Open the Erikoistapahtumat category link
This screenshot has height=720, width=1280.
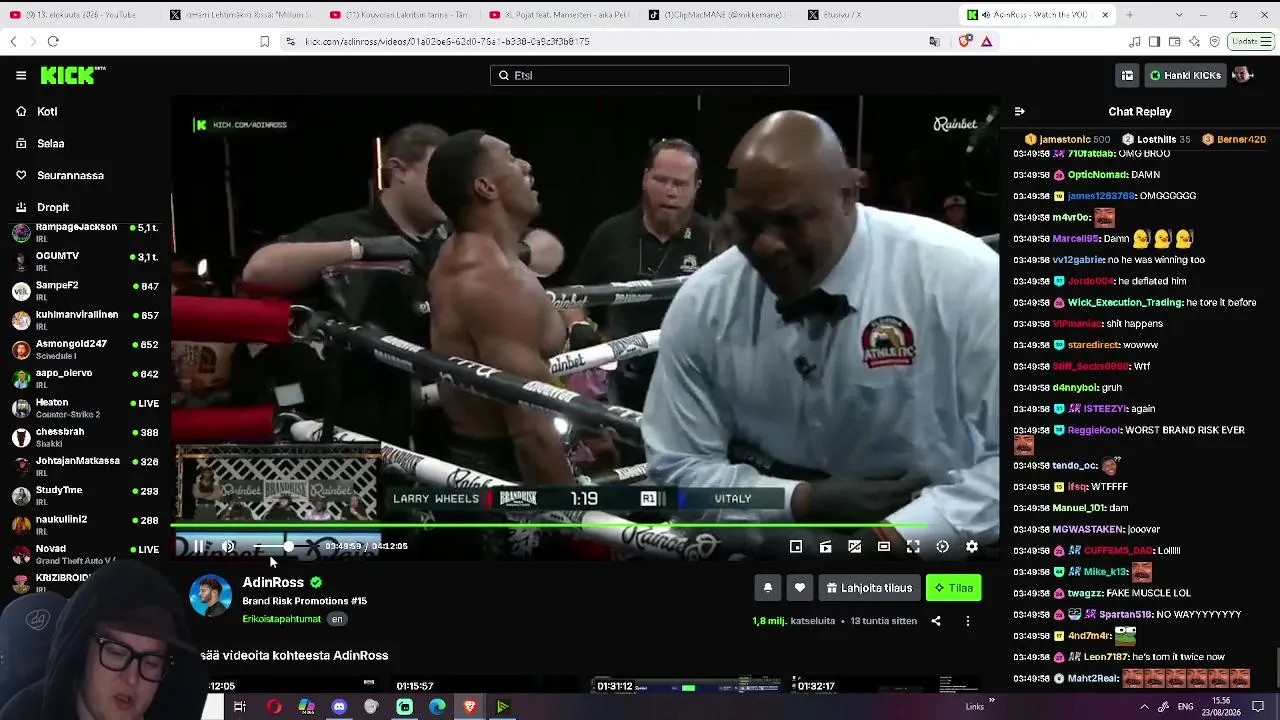click(282, 619)
